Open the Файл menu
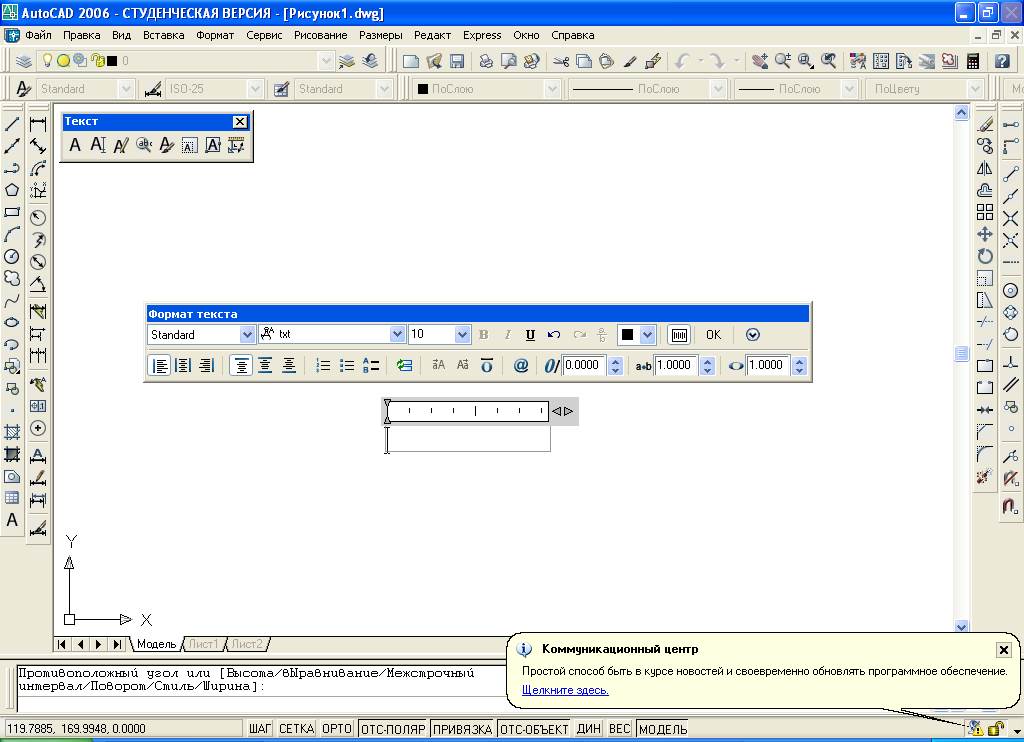This screenshot has width=1024, height=742. (x=39, y=35)
